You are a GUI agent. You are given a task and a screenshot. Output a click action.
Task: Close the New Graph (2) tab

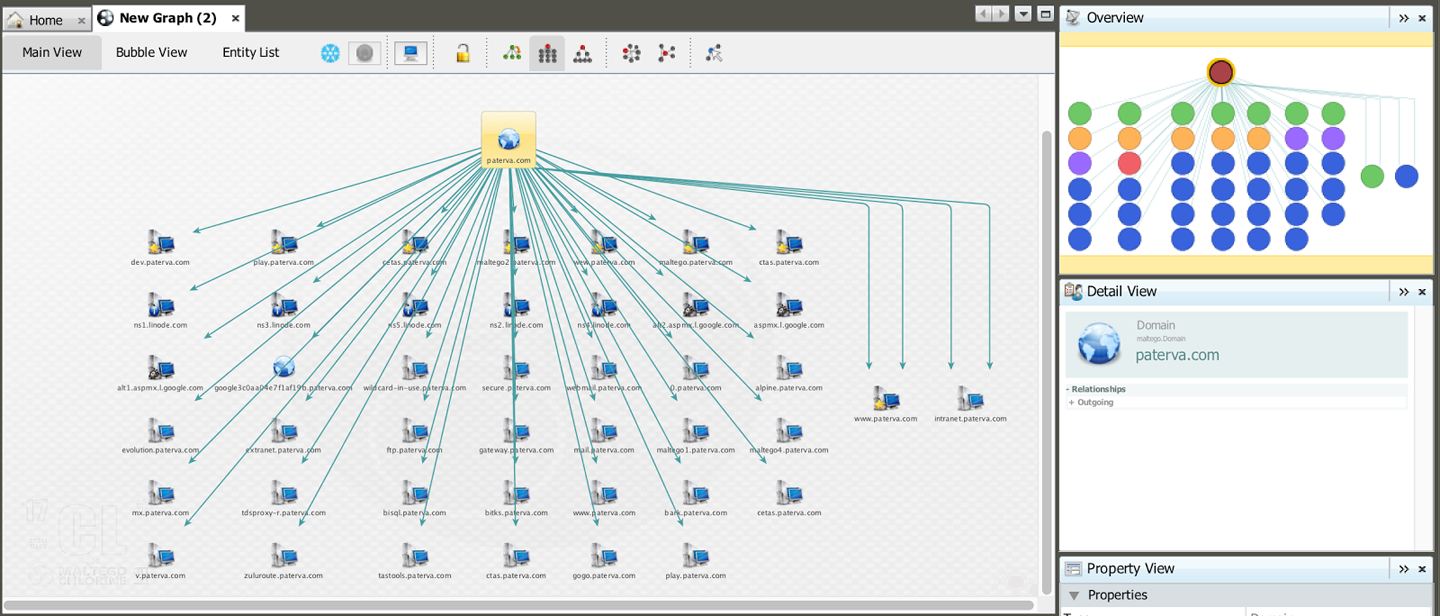coord(235,18)
